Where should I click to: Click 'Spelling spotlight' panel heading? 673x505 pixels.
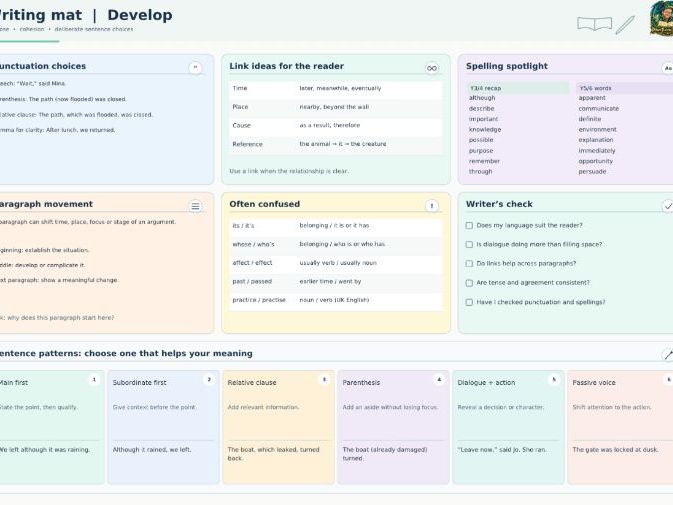507,66
